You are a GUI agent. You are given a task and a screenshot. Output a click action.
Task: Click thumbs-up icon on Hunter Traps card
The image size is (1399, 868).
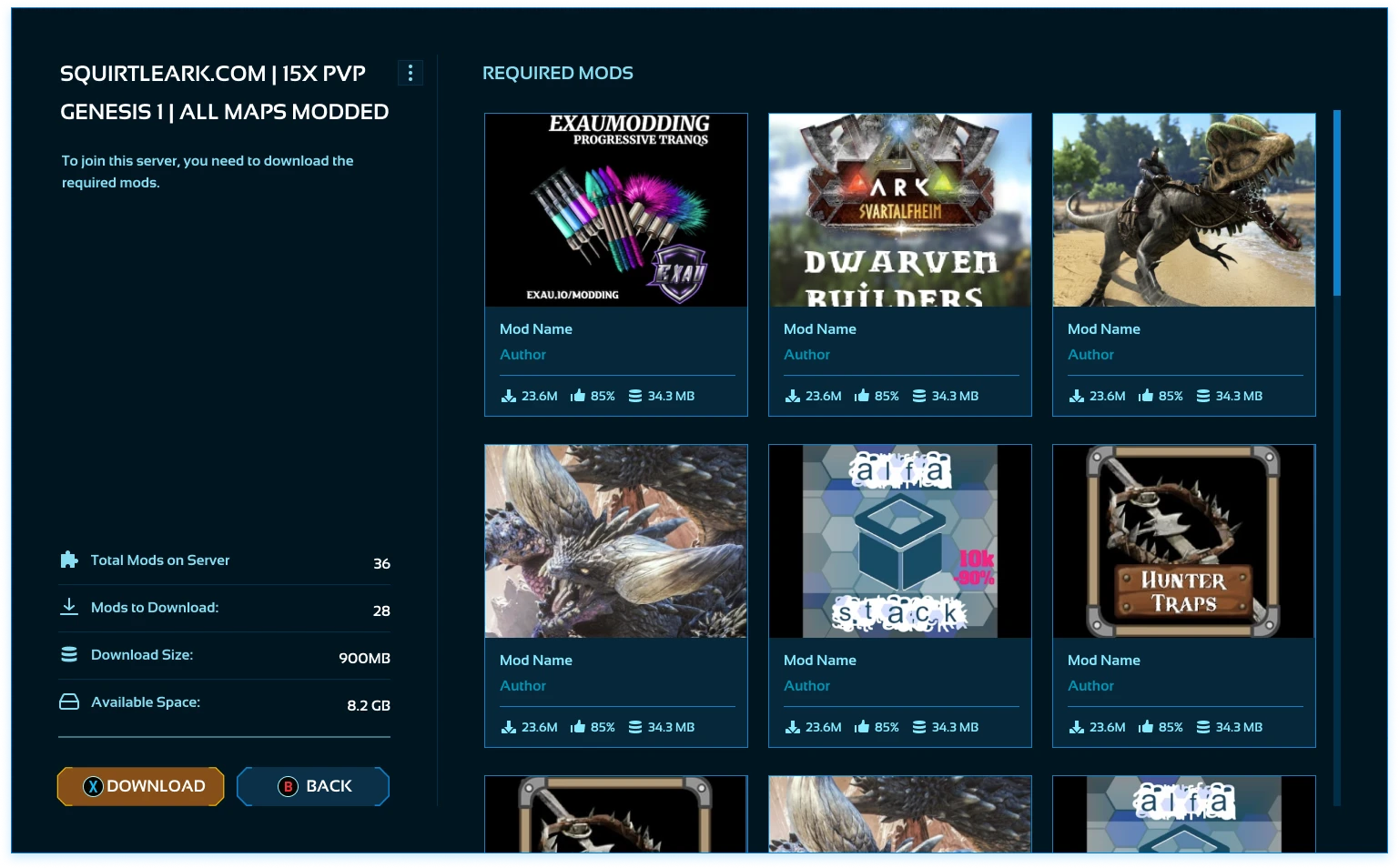[x=1146, y=727]
